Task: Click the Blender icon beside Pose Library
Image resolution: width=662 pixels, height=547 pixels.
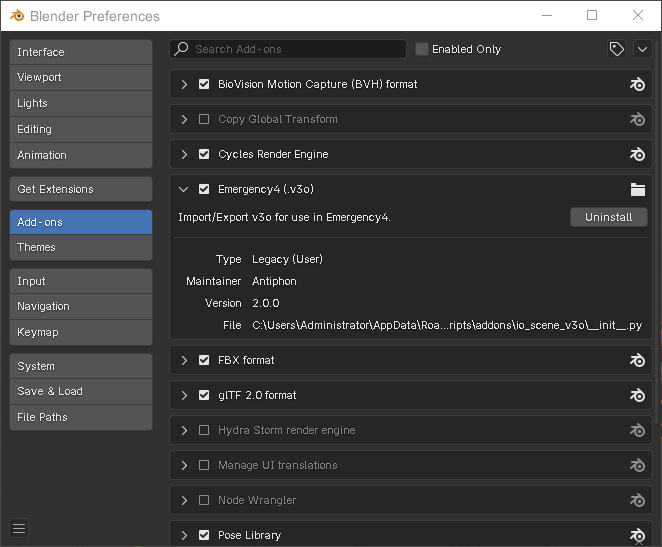Action: tap(637, 535)
